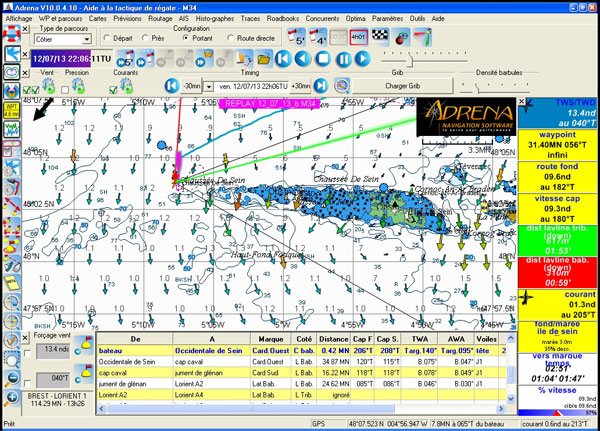Click the 4' start flag icon

[x=317, y=37]
